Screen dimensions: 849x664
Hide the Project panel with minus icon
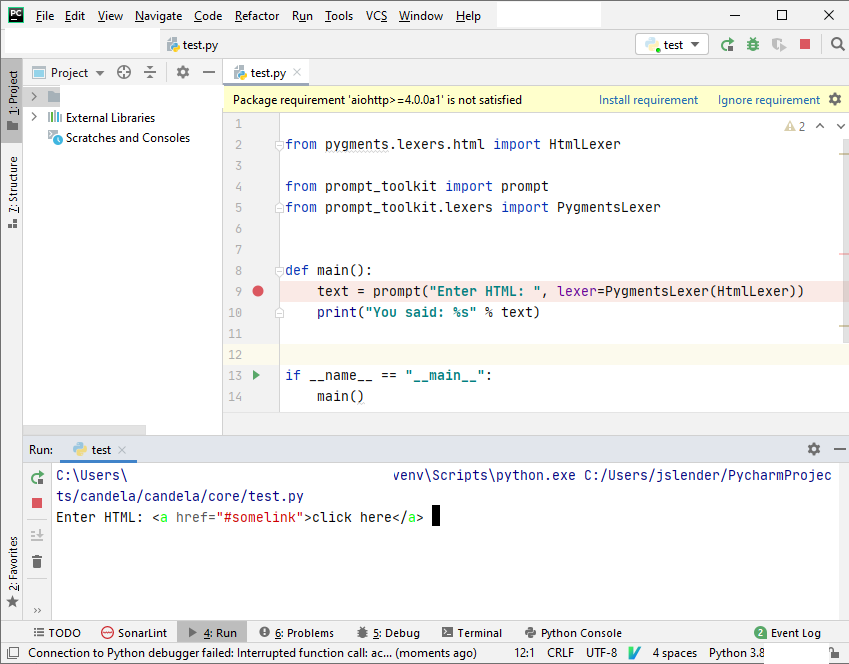(x=209, y=72)
